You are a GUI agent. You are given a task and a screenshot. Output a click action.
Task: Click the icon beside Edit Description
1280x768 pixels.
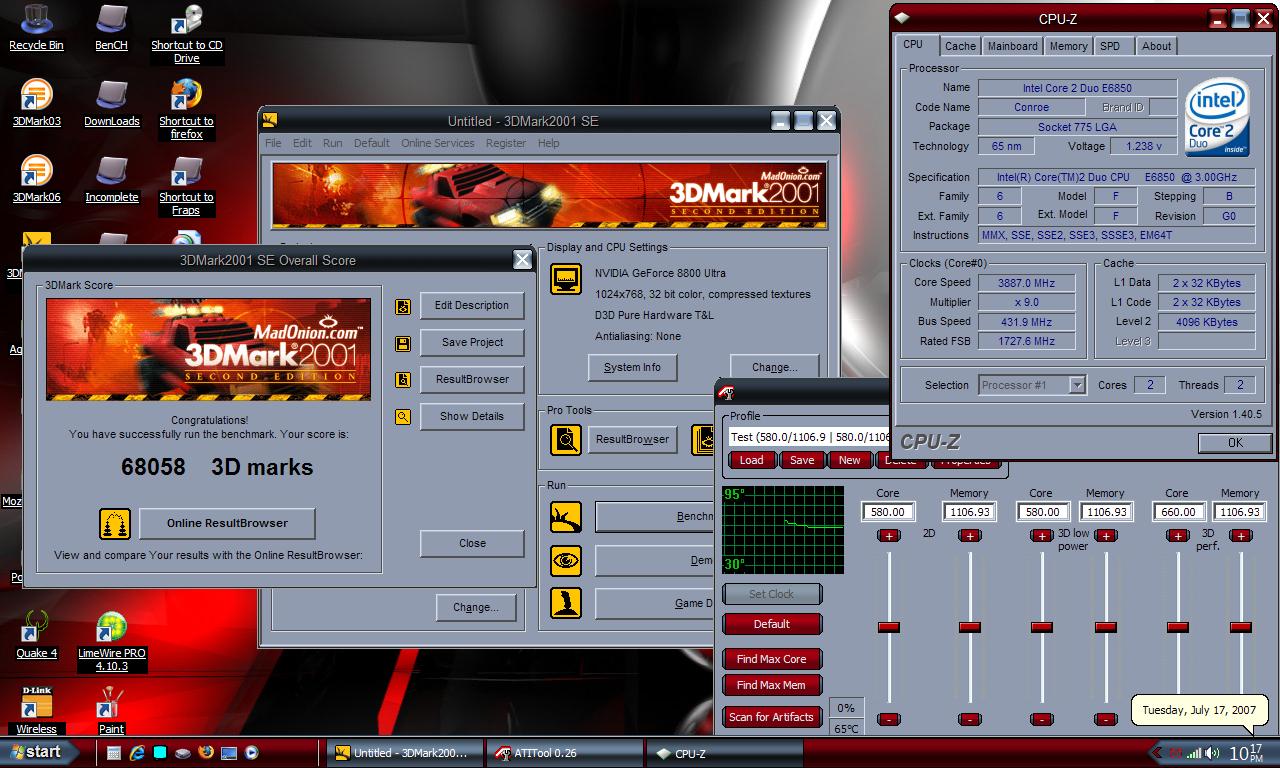403,306
